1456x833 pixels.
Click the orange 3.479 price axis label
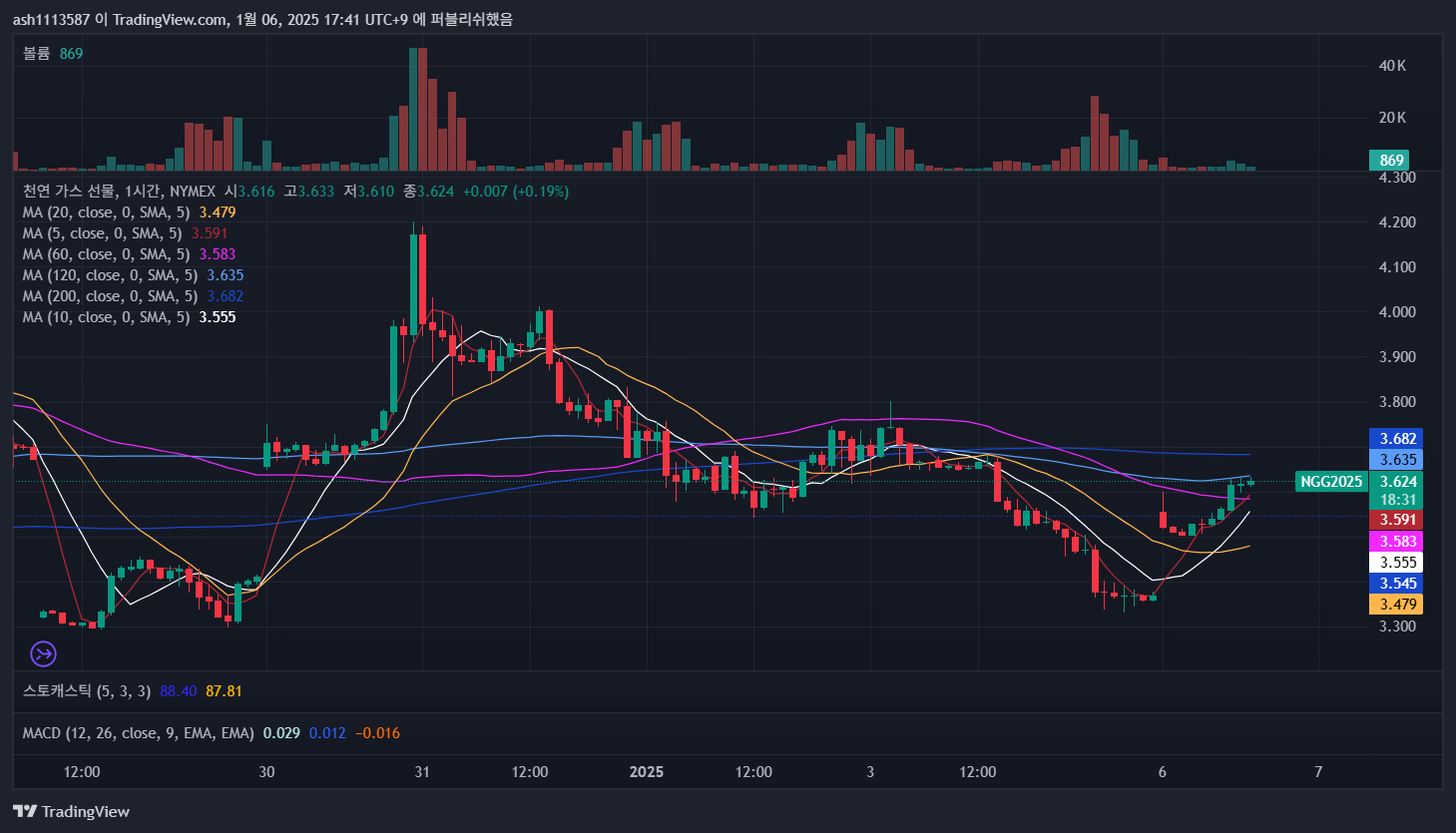coord(1397,605)
